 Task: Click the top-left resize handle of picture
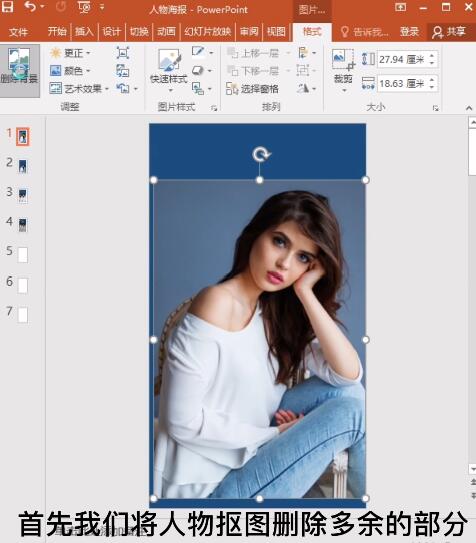pyautogui.click(x=154, y=180)
